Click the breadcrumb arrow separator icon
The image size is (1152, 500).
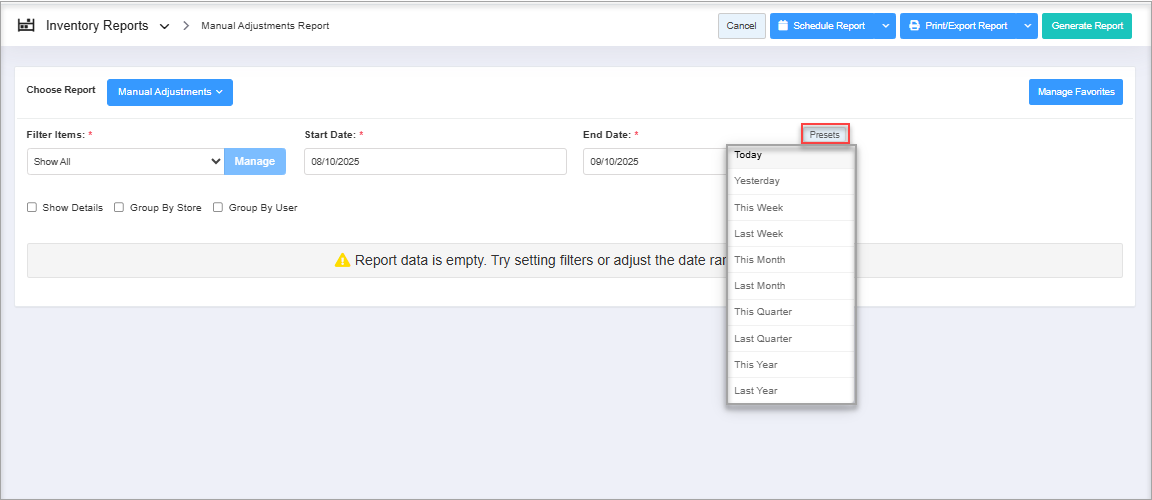tap(186, 26)
